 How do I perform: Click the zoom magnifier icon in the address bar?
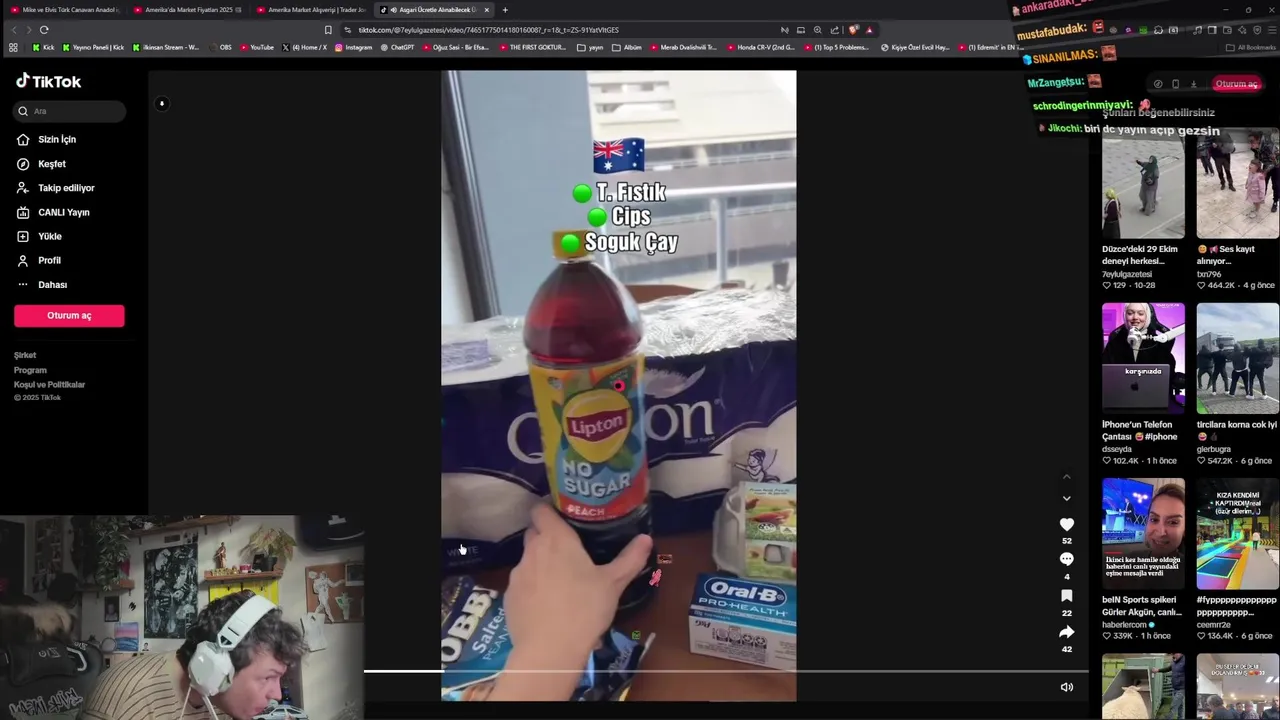tap(818, 30)
